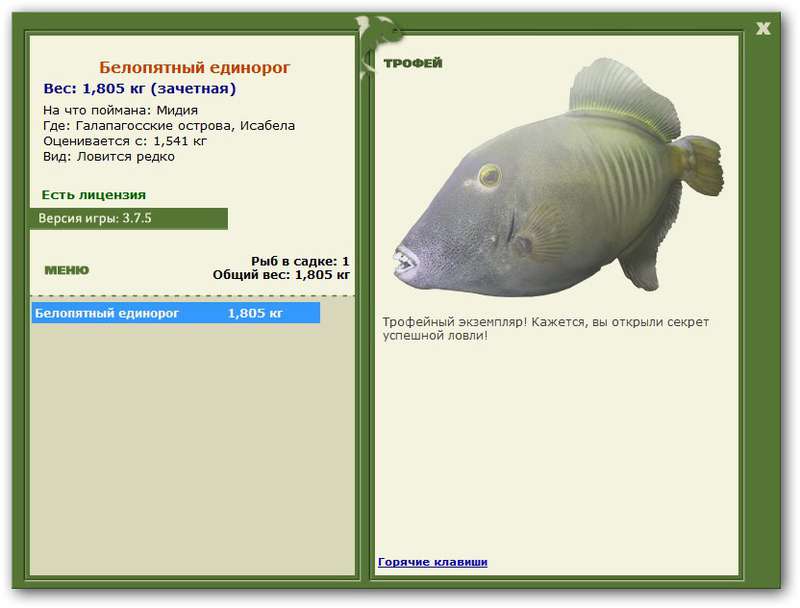The image size is (800, 608).
Task: Click the title Белопятный единорог
Action: click(194, 67)
